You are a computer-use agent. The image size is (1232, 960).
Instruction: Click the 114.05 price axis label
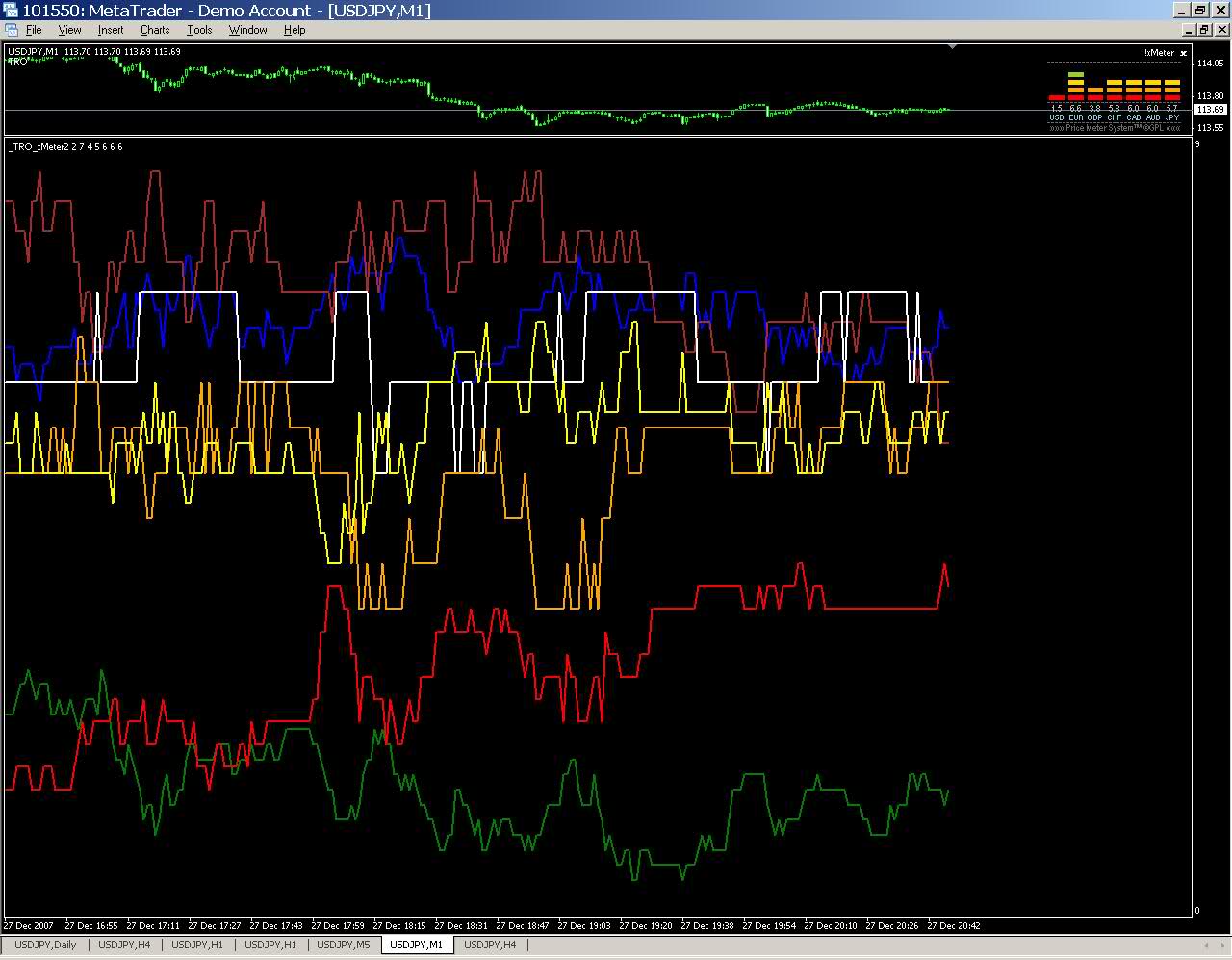coord(1210,64)
